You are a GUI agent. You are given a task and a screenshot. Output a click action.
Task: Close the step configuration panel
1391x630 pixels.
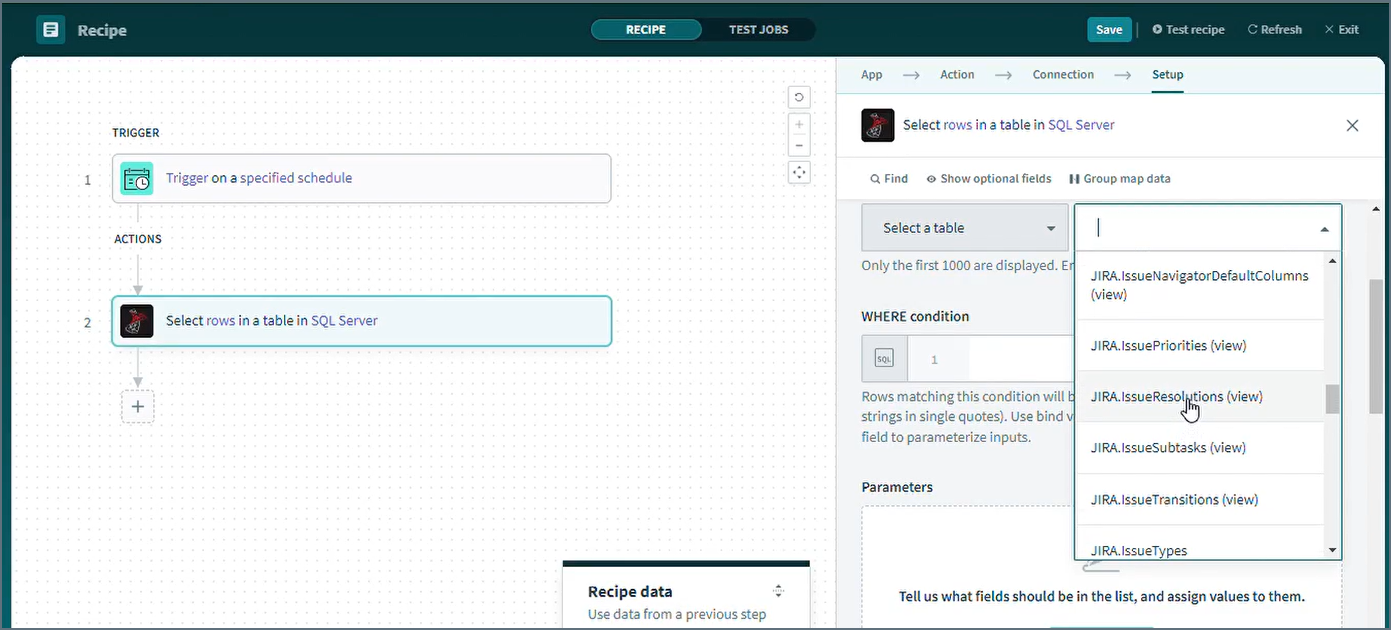pos(1352,126)
